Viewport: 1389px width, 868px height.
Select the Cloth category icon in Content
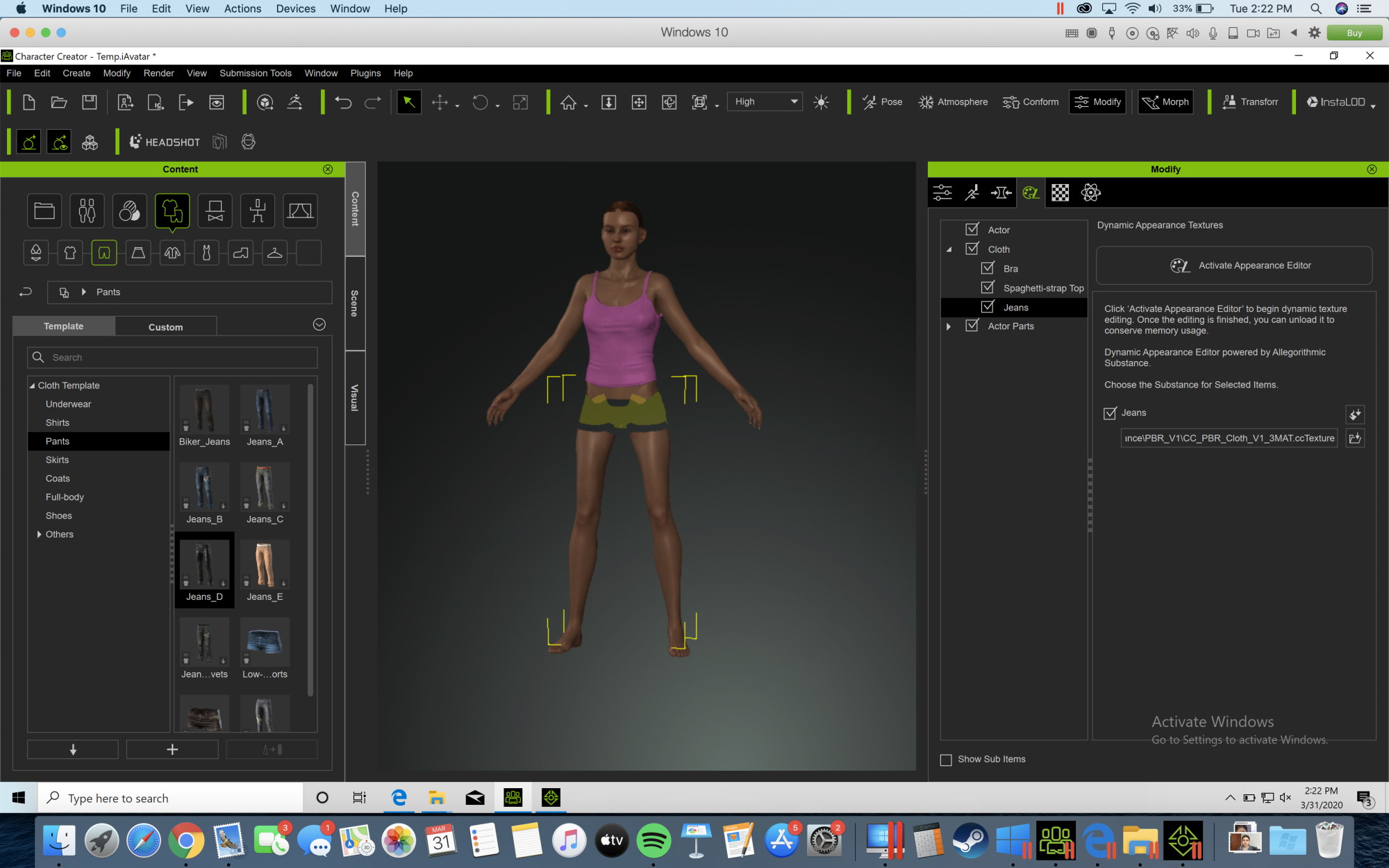[x=172, y=211]
